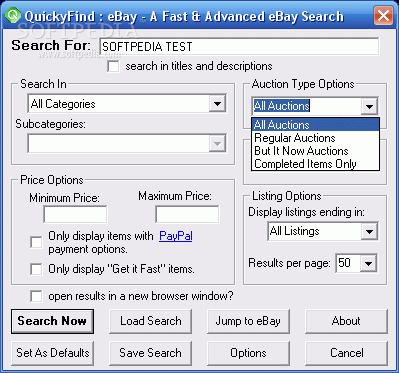399x373 pixels.
Task: Open the All Listings dropdown
Action: (323, 231)
